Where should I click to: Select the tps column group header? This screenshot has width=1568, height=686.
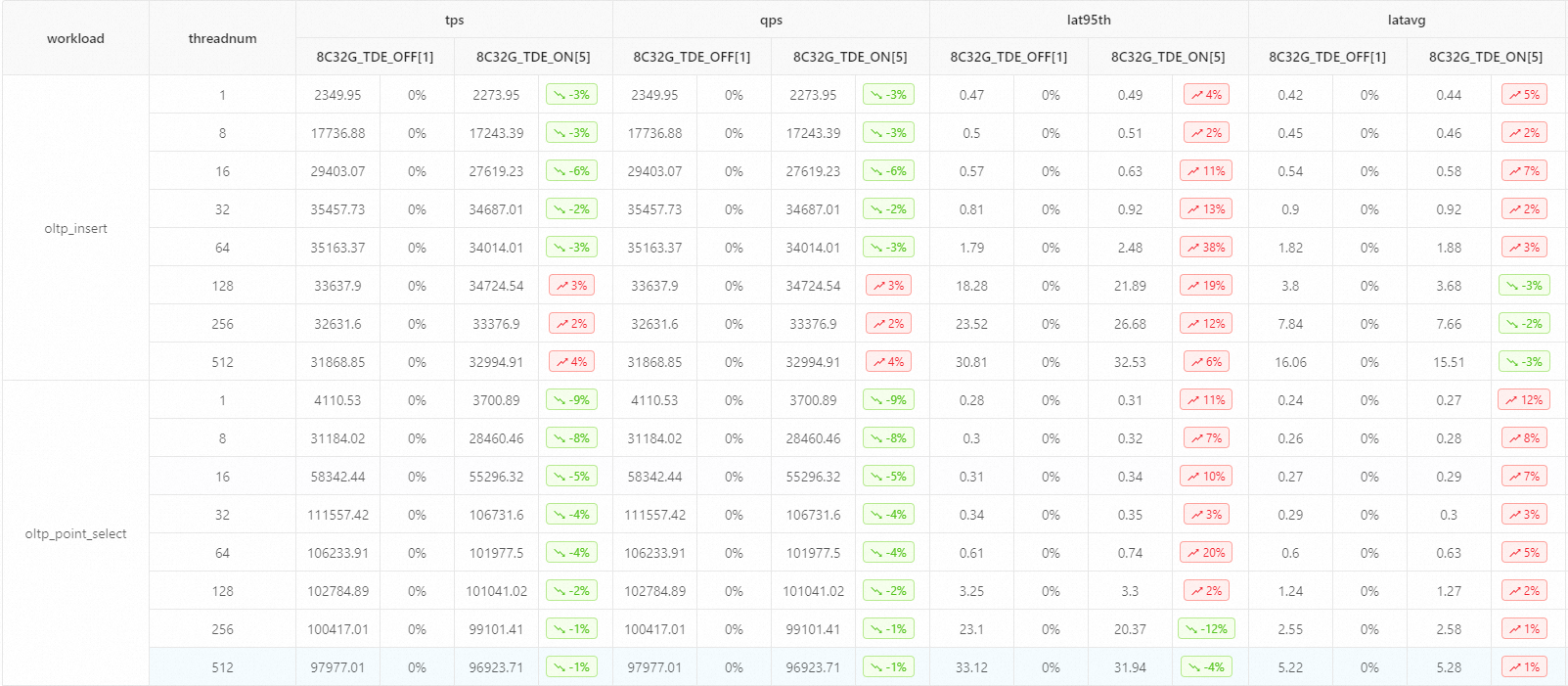454,20
